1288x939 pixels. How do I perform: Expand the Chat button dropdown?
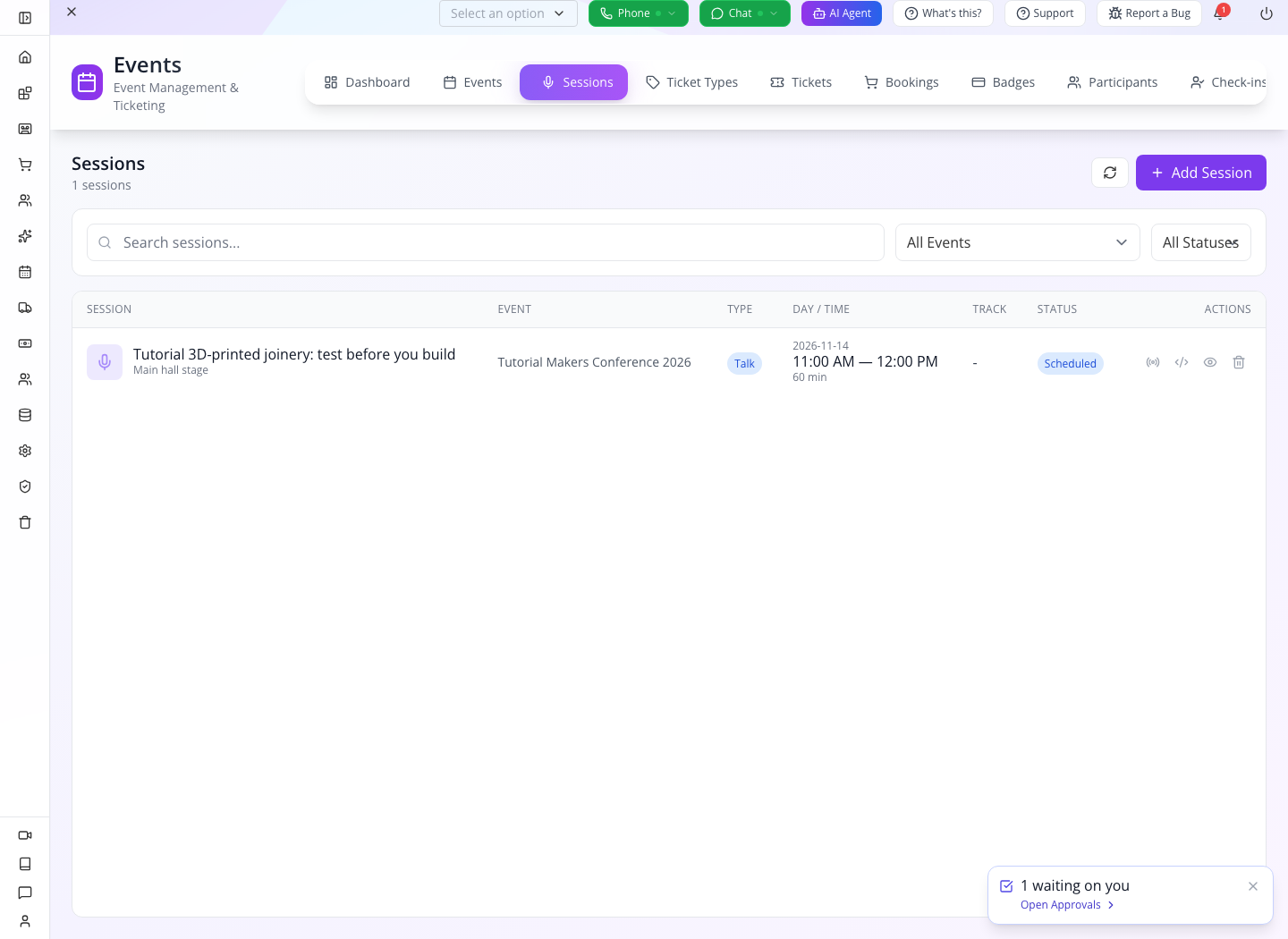point(774,13)
